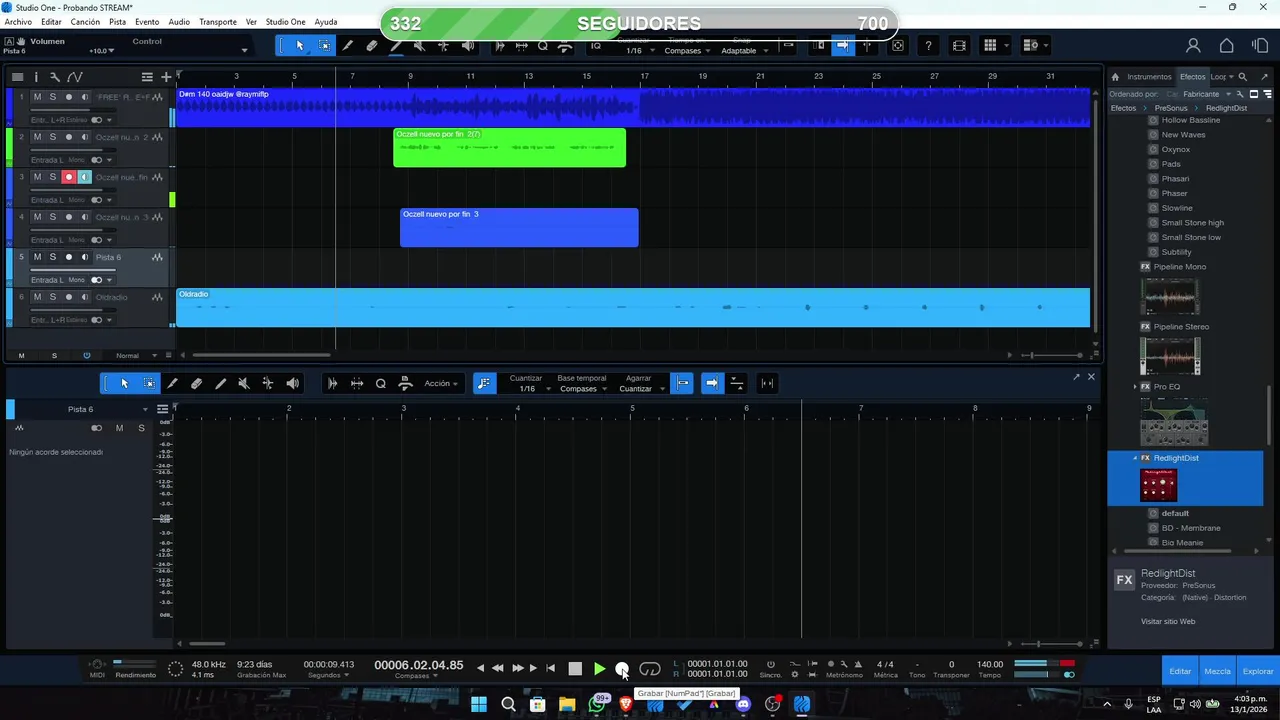
Task: Follow the Visitar sitio Web link
Action: coord(1168,621)
